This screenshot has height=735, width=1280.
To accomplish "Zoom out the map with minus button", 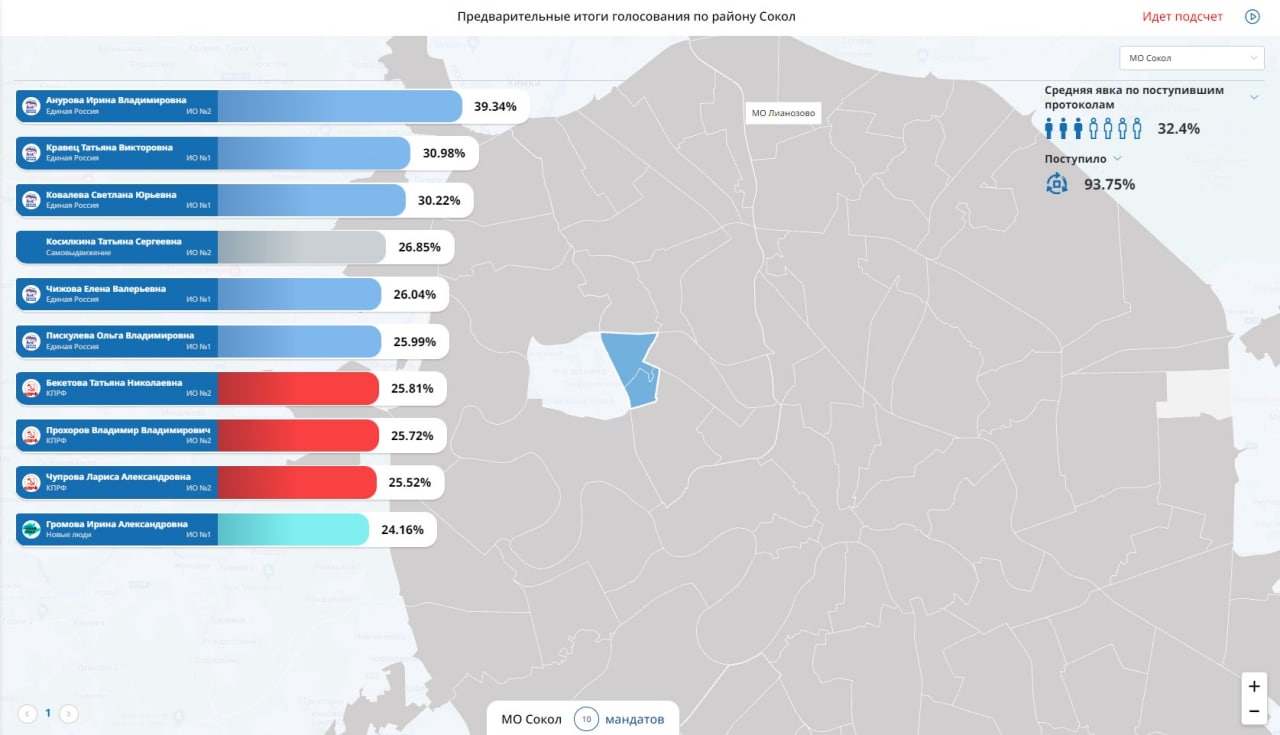I will pyautogui.click(x=1254, y=711).
